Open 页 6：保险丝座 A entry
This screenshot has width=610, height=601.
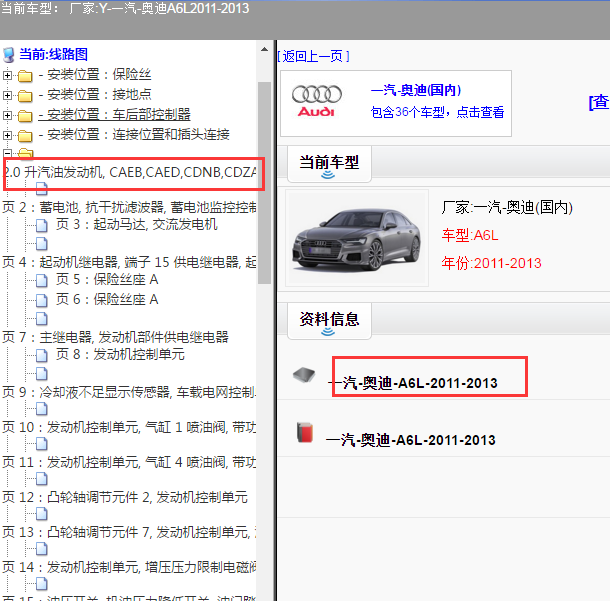click(x=107, y=299)
